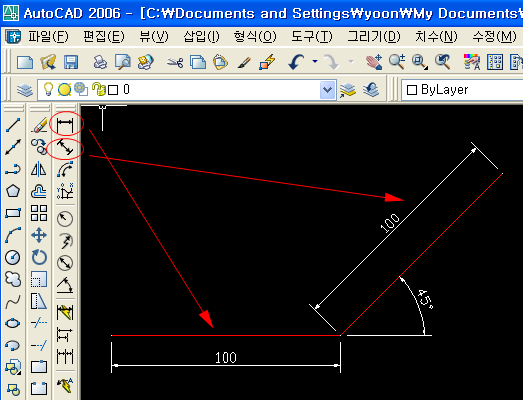This screenshot has width=523, height=400.
Task: Select the Aligned Dimension tool
Action: [x=65, y=147]
